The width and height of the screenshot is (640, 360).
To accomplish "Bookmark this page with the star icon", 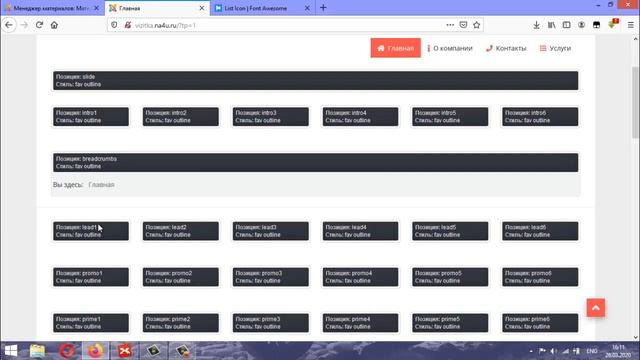I will coord(476,25).
